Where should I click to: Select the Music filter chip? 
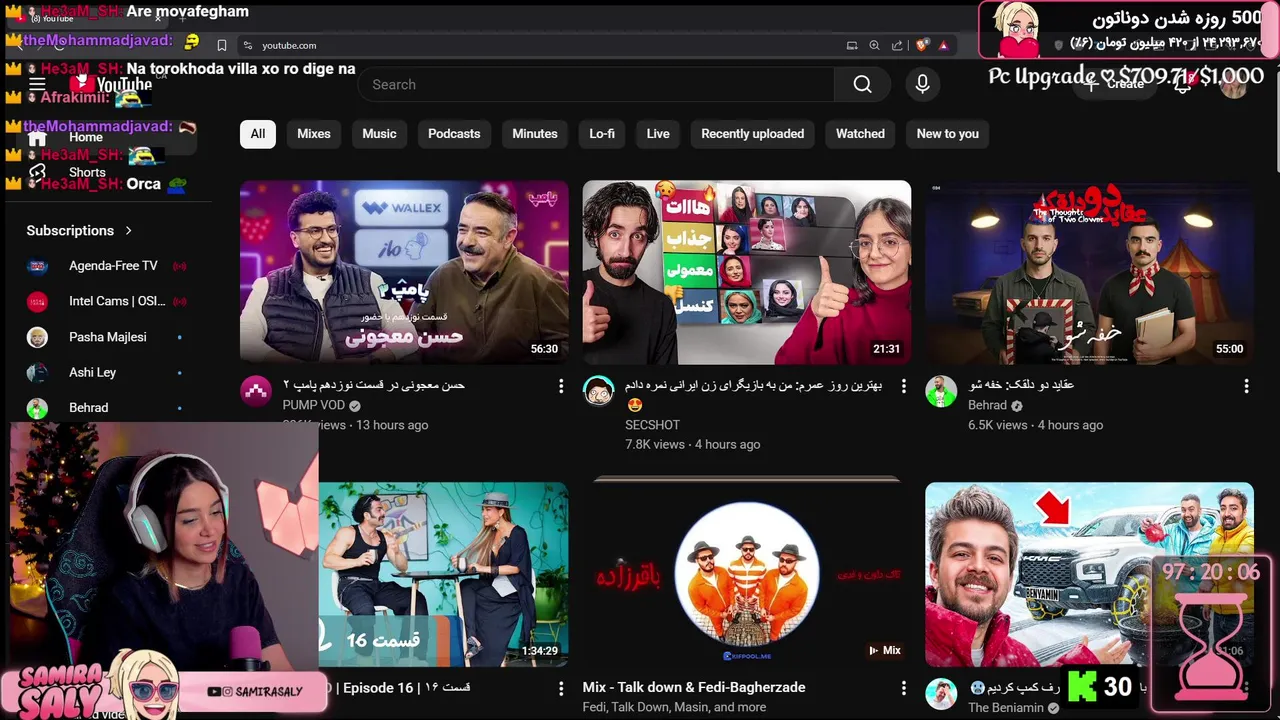(x=379, y=134)
